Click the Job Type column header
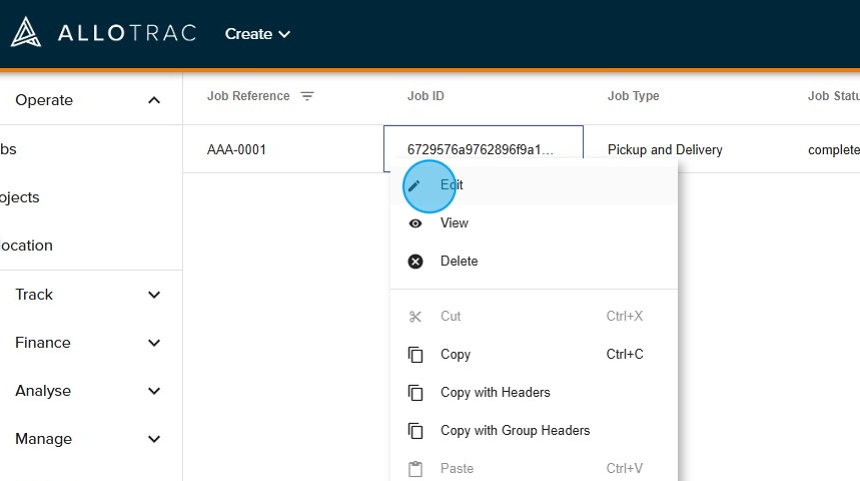The height and width of the screenshot is (481, 860). [x=633, y=96]
